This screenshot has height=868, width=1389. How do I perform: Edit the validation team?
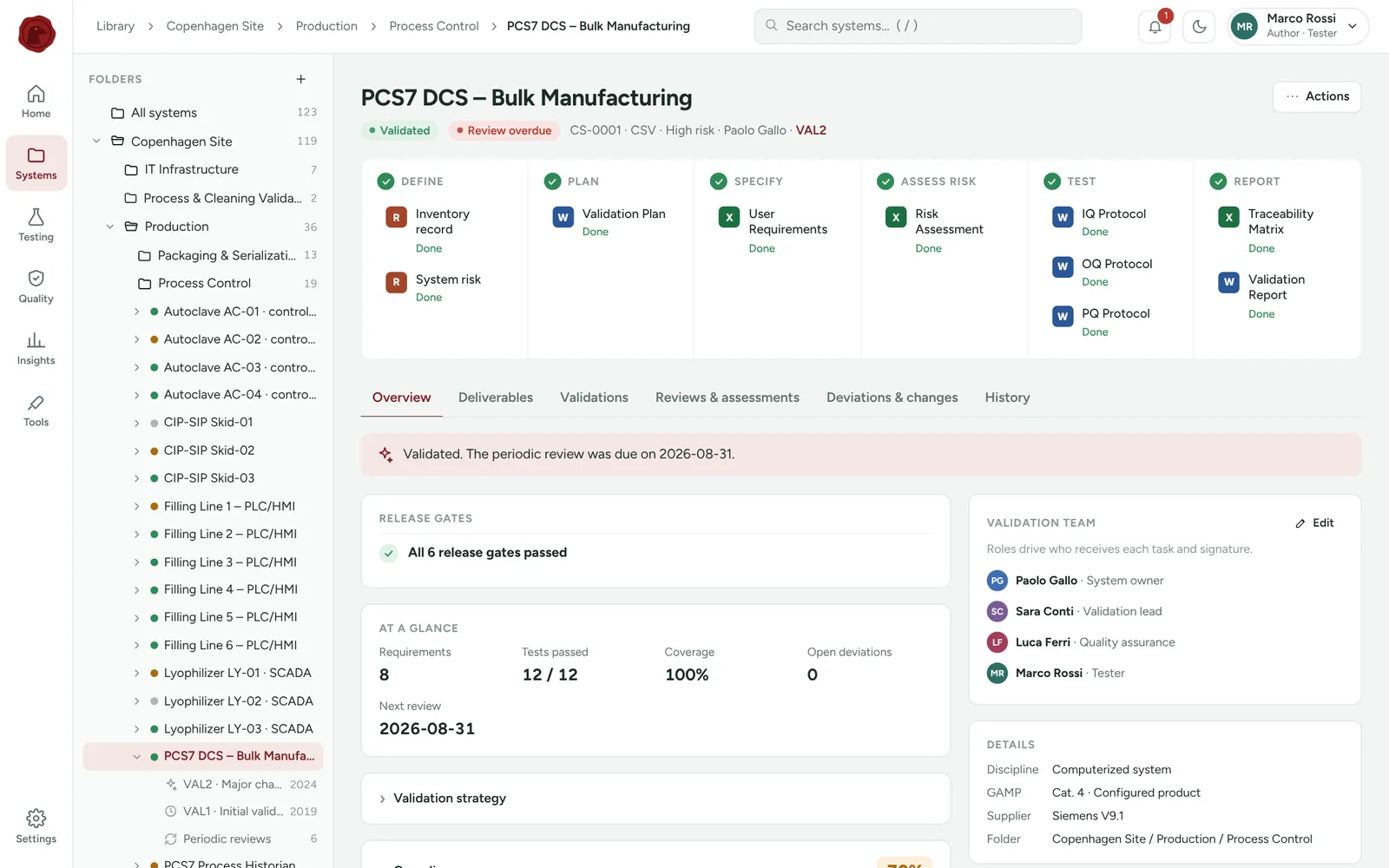point(1314,523)
